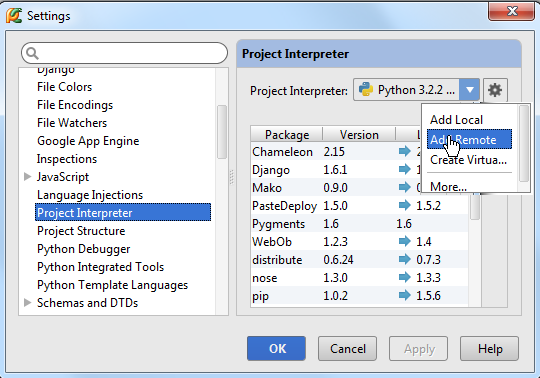
Task: Click the upgrade arrow icon for PasteDeploy
Action: point(405,206)
